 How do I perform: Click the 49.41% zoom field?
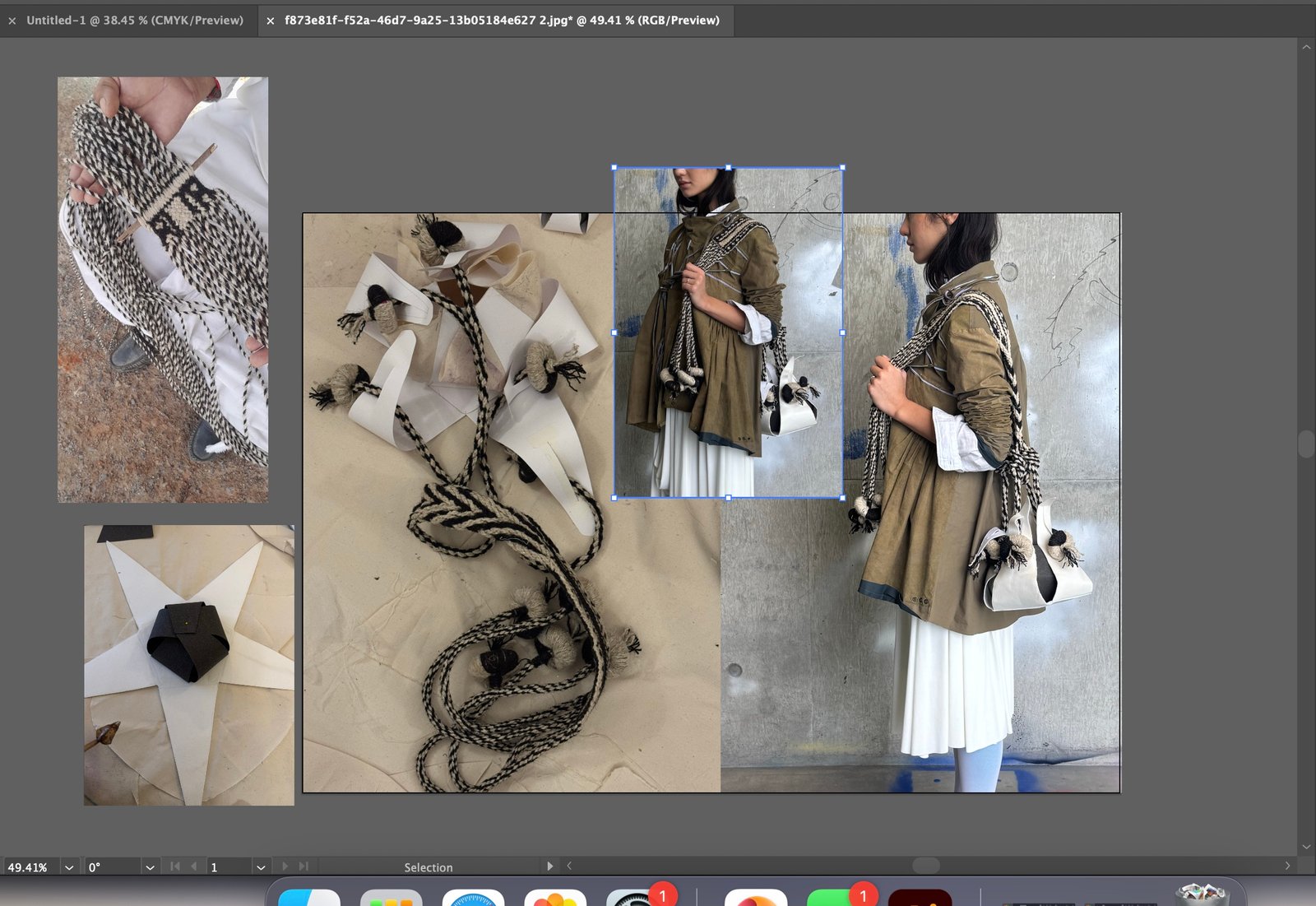click(x=28, y=867)
